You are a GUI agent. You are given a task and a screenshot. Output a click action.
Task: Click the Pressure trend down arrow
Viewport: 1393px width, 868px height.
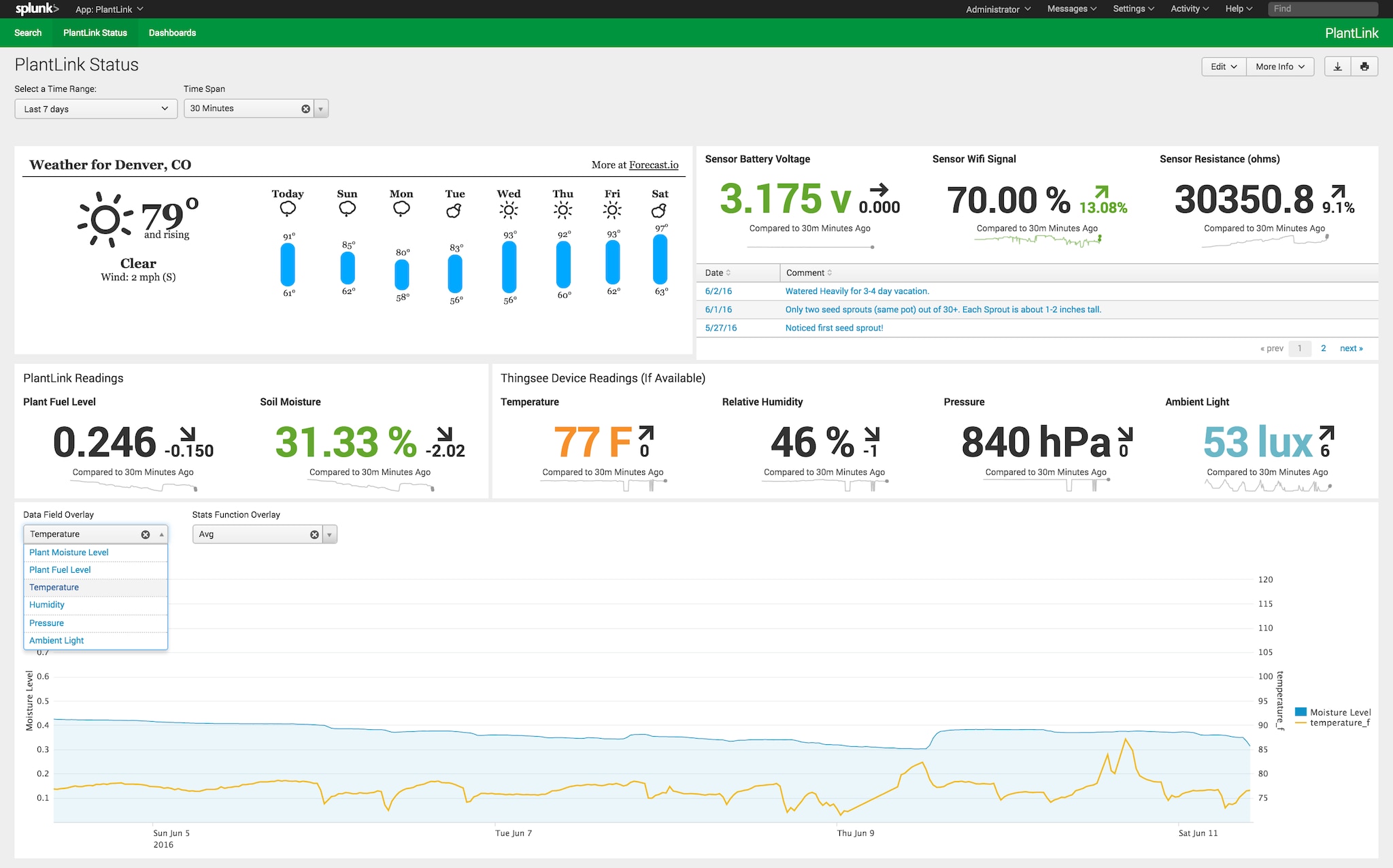click(1125, 434)
